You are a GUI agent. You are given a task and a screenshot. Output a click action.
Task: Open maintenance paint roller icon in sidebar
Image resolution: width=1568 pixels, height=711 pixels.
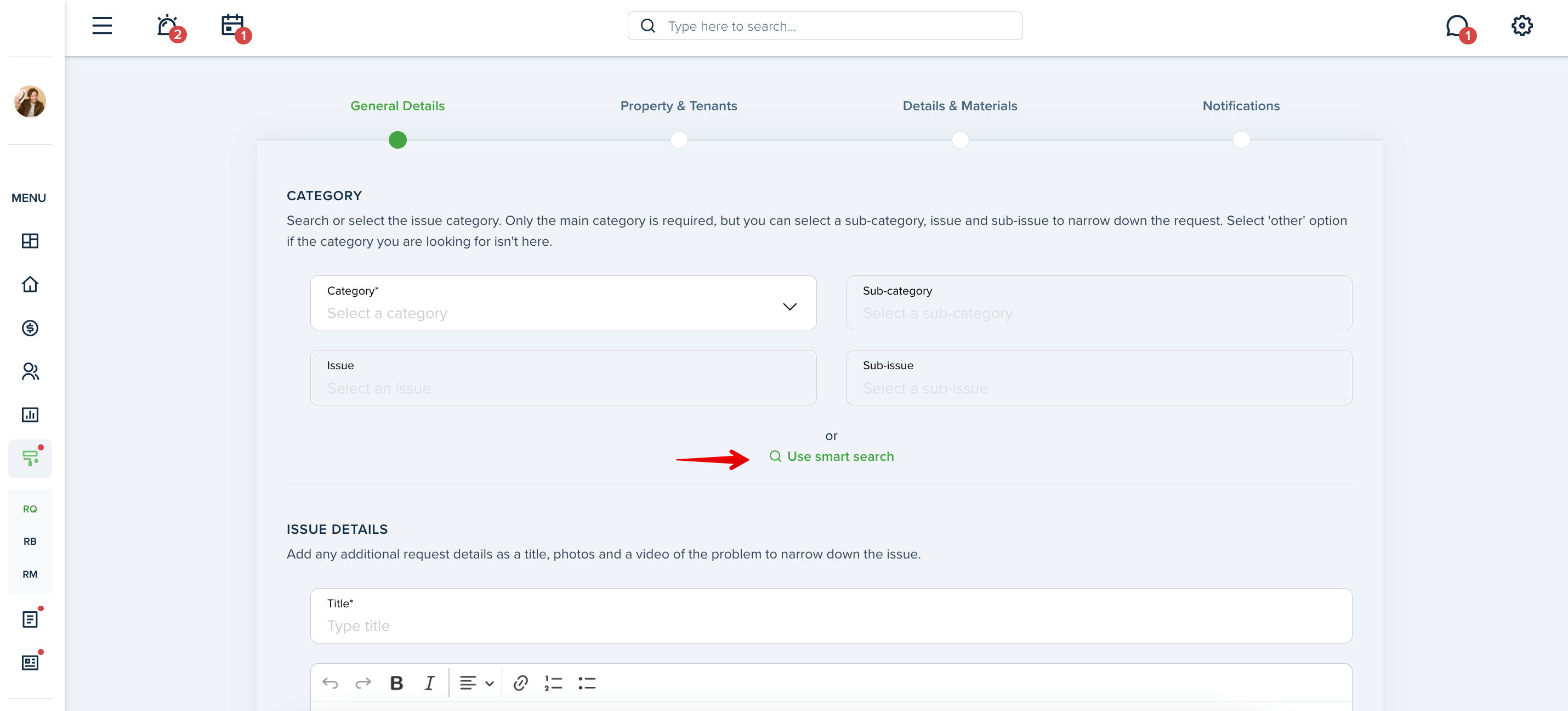[31, 458]
